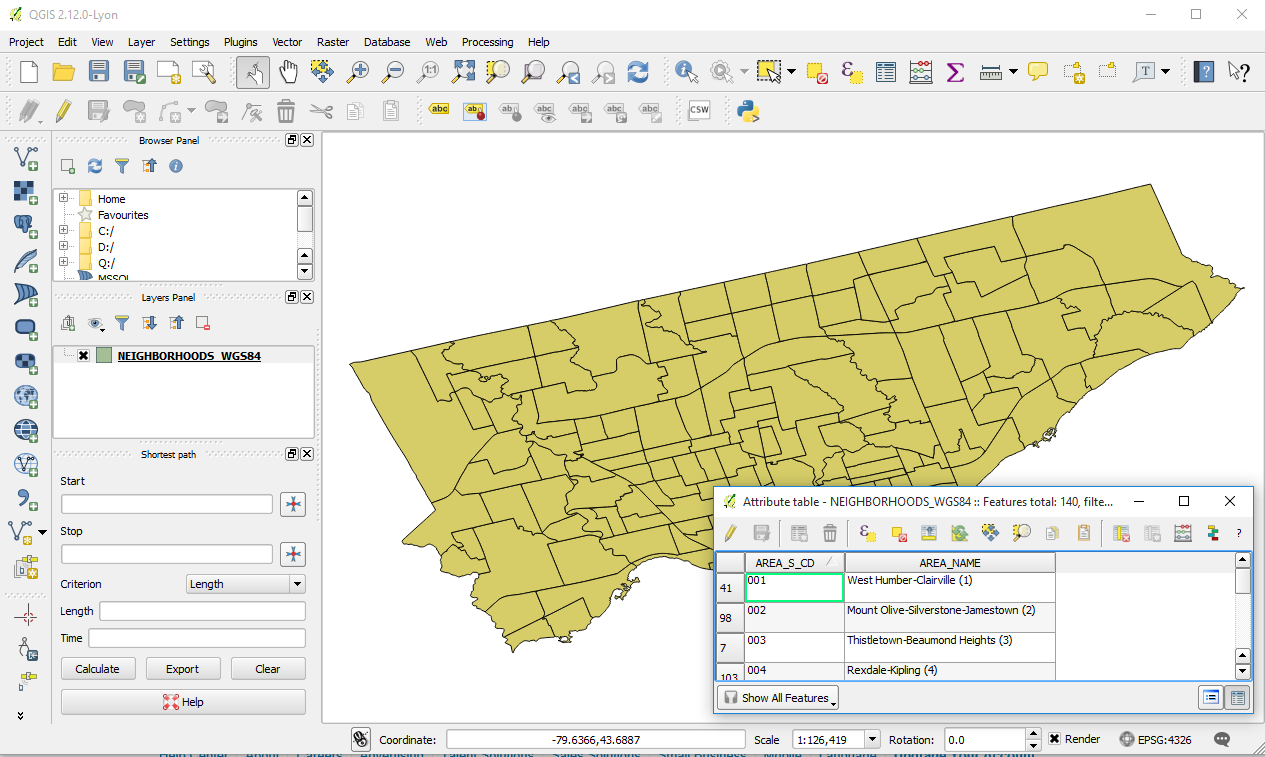Viewport: 1265px width, 757px height.
Task: Click the Zoom Full extent icon
Action: click(463, 72)
